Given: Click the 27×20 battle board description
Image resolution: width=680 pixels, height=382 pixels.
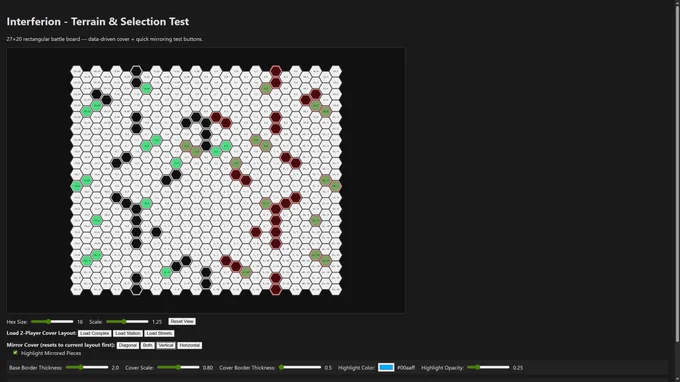Looking at the screenshot, I should pyautogui.click(x=105, y=39).
